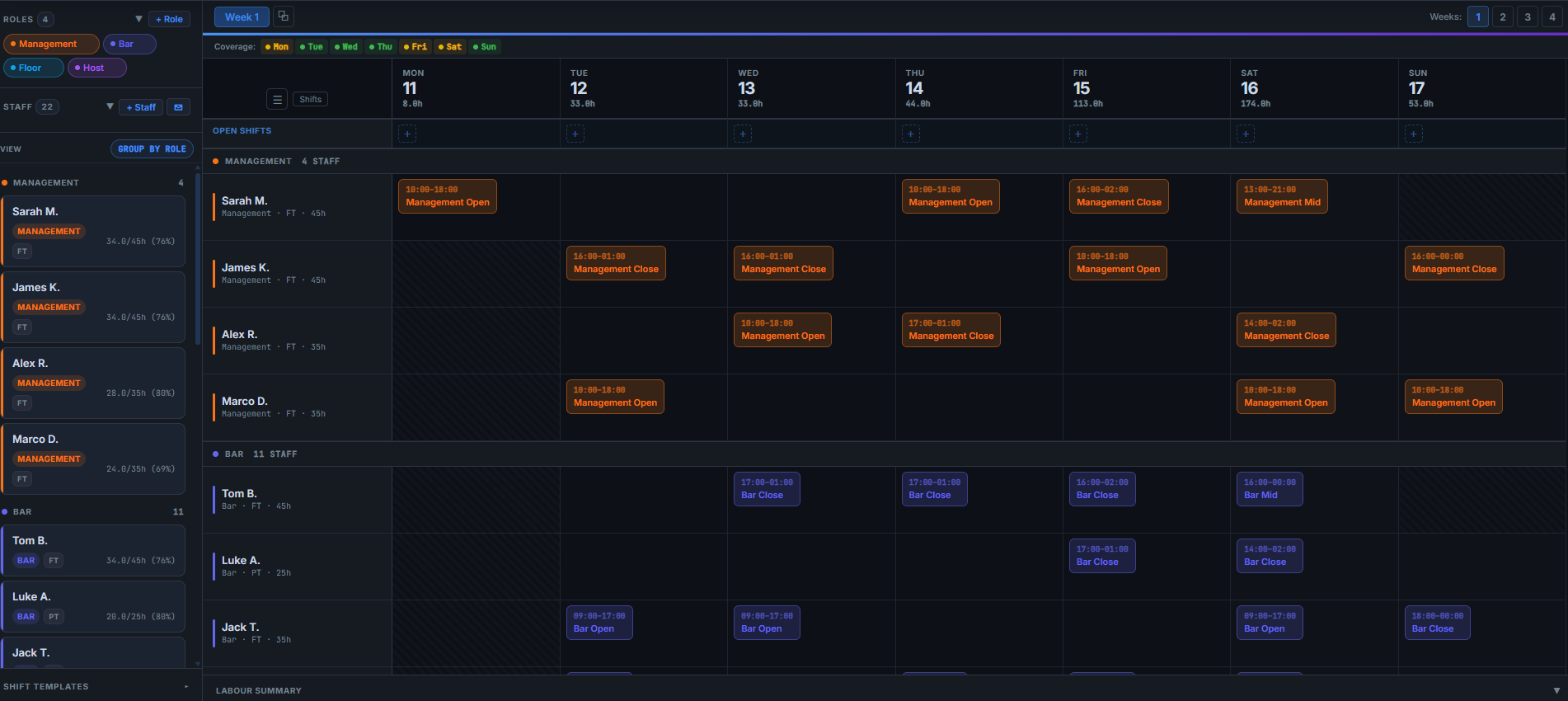Open Luke A. Friday Bar Close shift
Image resolution: width=1568 pixels, height=701 pixels.
1102,556
